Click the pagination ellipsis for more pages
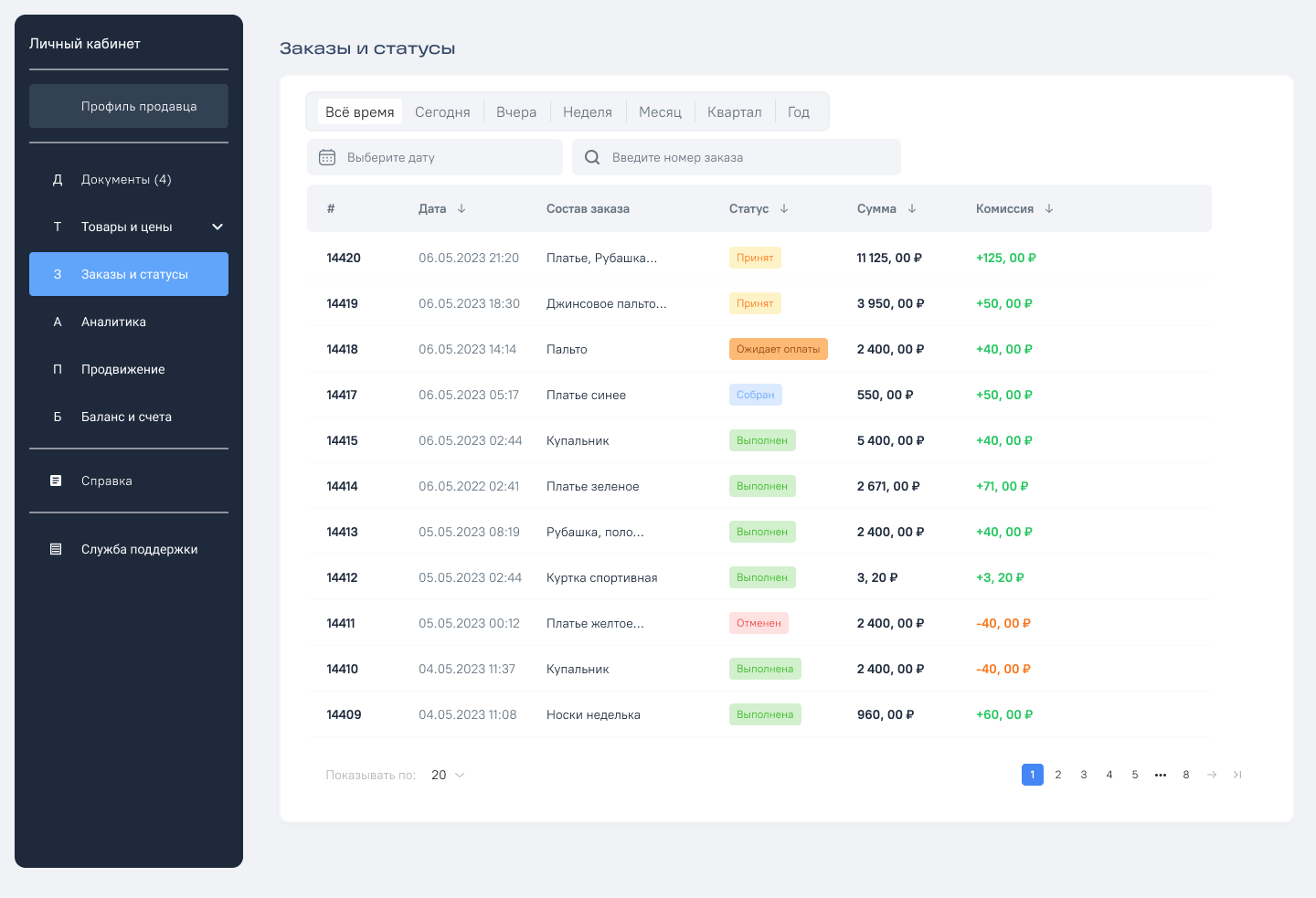Image resolution: width=1316 pixels, height=898 pixels. 1161,775
